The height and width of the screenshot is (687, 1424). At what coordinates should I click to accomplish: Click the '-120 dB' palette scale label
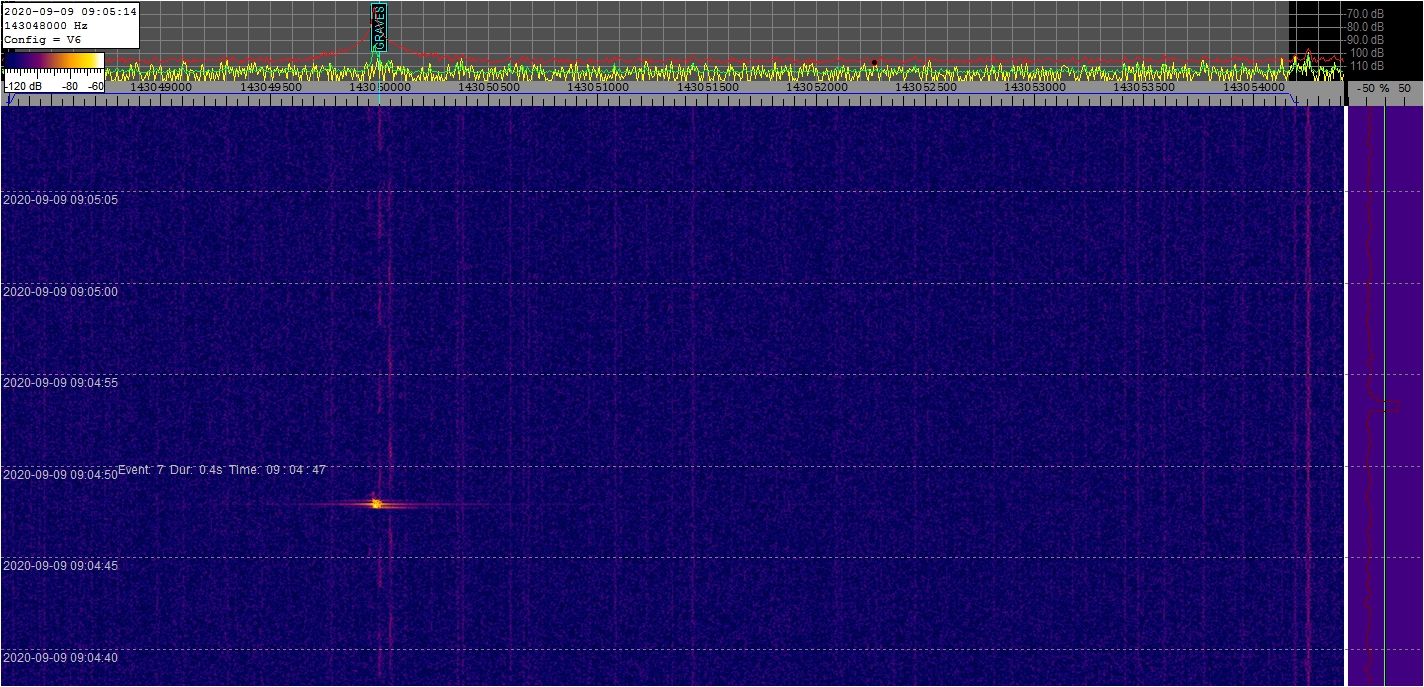[x=23, y=86]
